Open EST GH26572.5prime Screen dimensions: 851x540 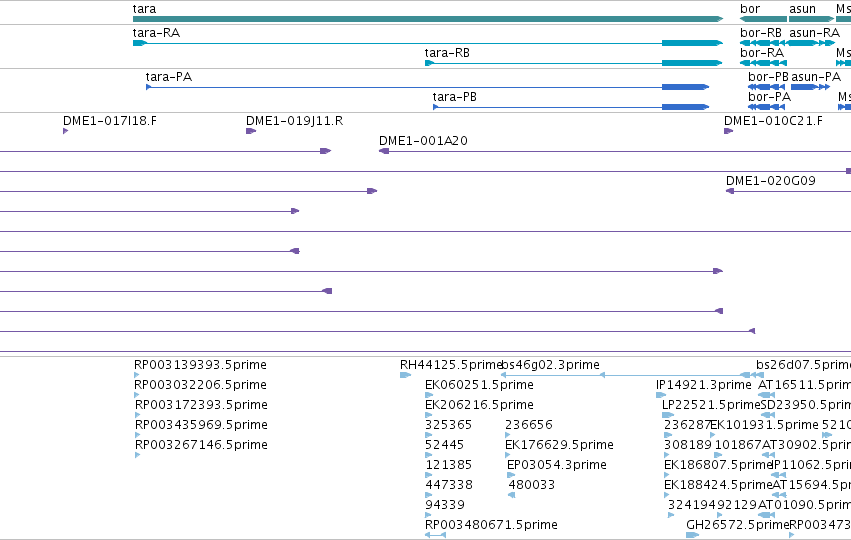738,525
